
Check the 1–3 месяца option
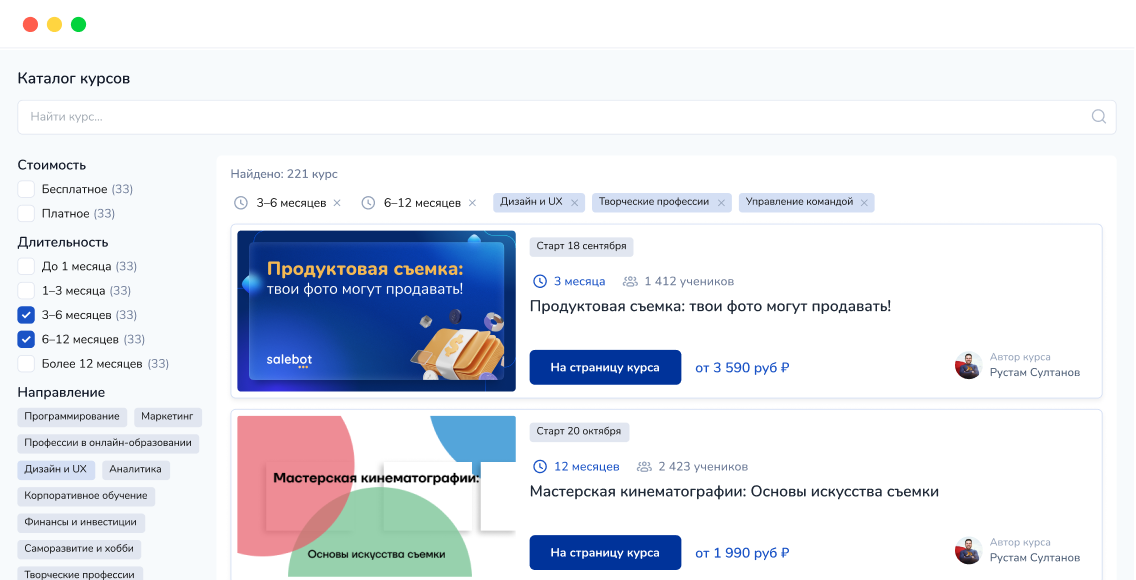click(x=26, y=290)
